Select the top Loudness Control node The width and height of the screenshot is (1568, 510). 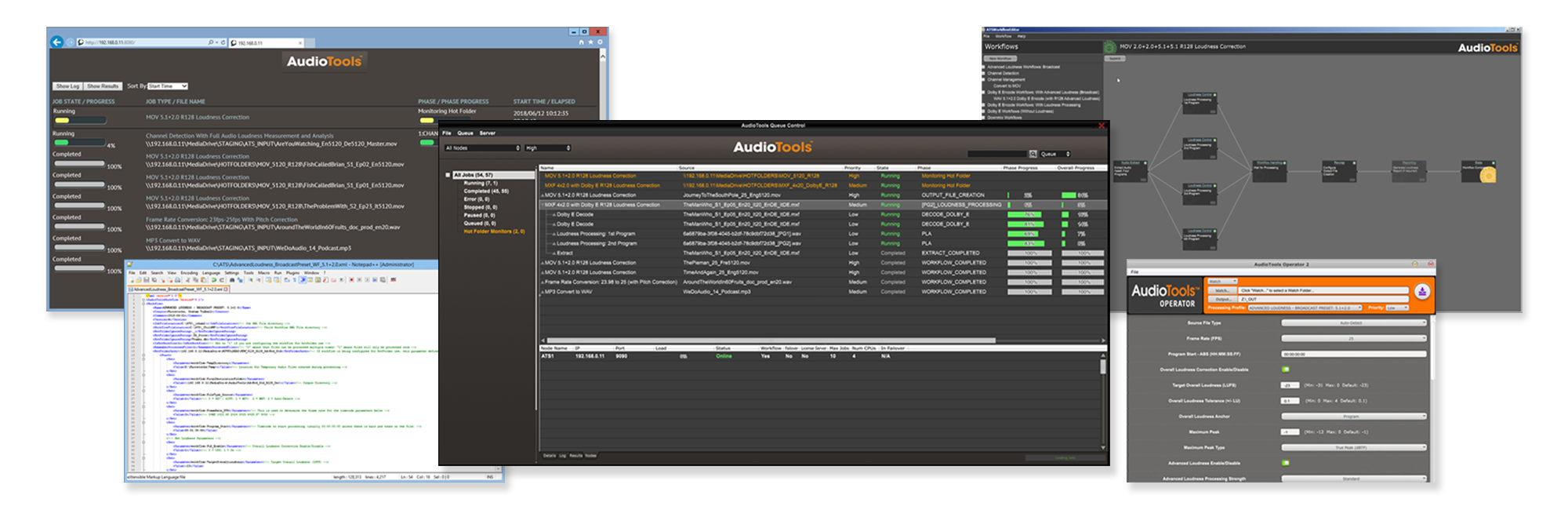(x=1199, y=103)
